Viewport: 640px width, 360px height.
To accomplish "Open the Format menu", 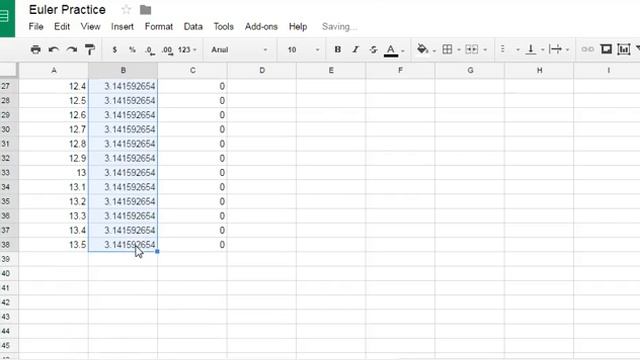I will pos(159,27).
